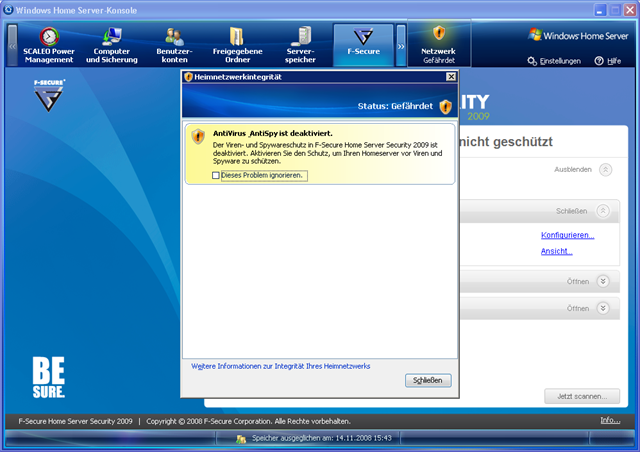Expand the second Öffnen section
Screen dimensions: 640x452
603,308
